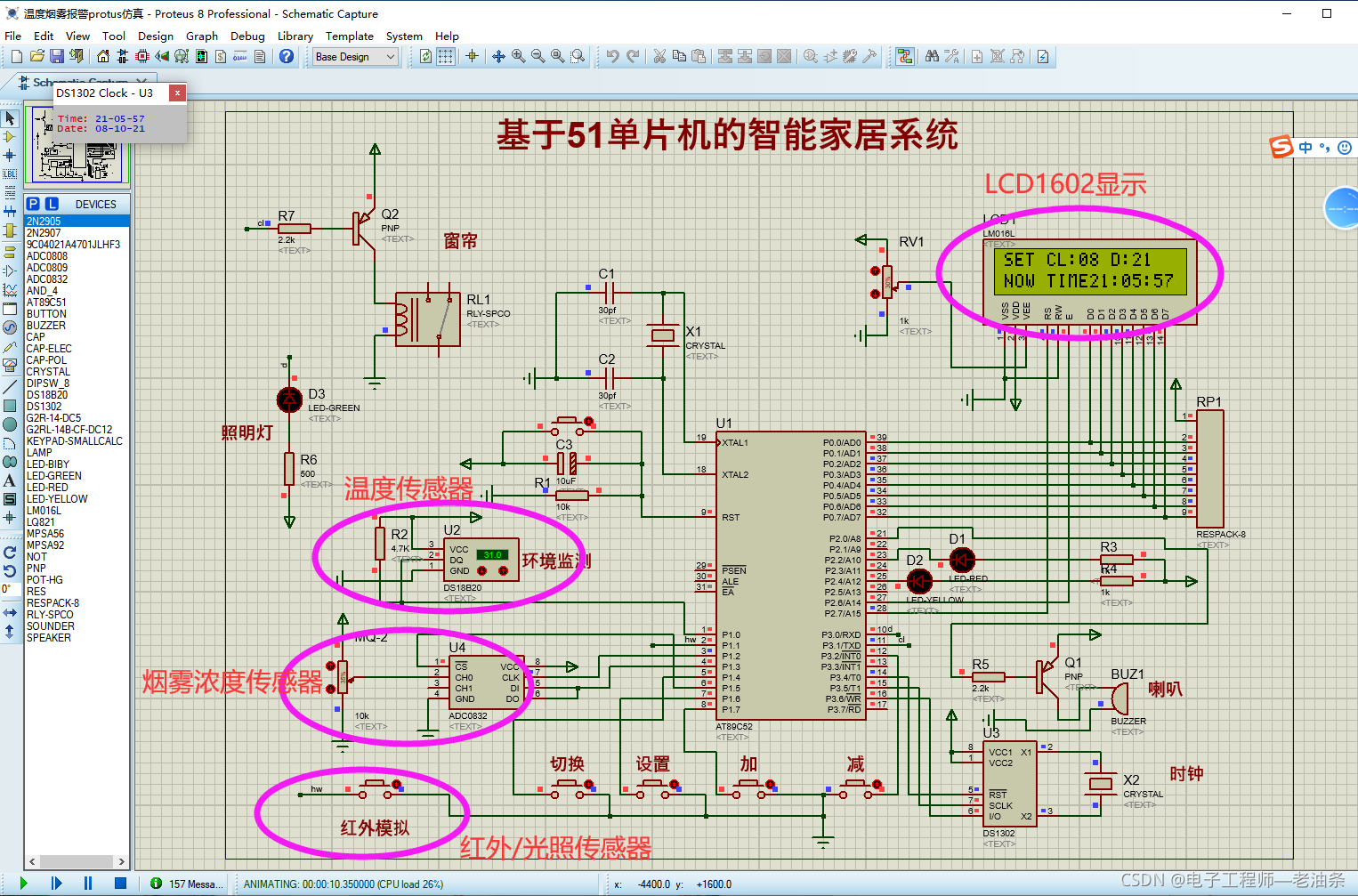The height and width of the screenshot is (896, 1358).
Task: Open the PCB Layout chip icon
Action: click(142, 56)
